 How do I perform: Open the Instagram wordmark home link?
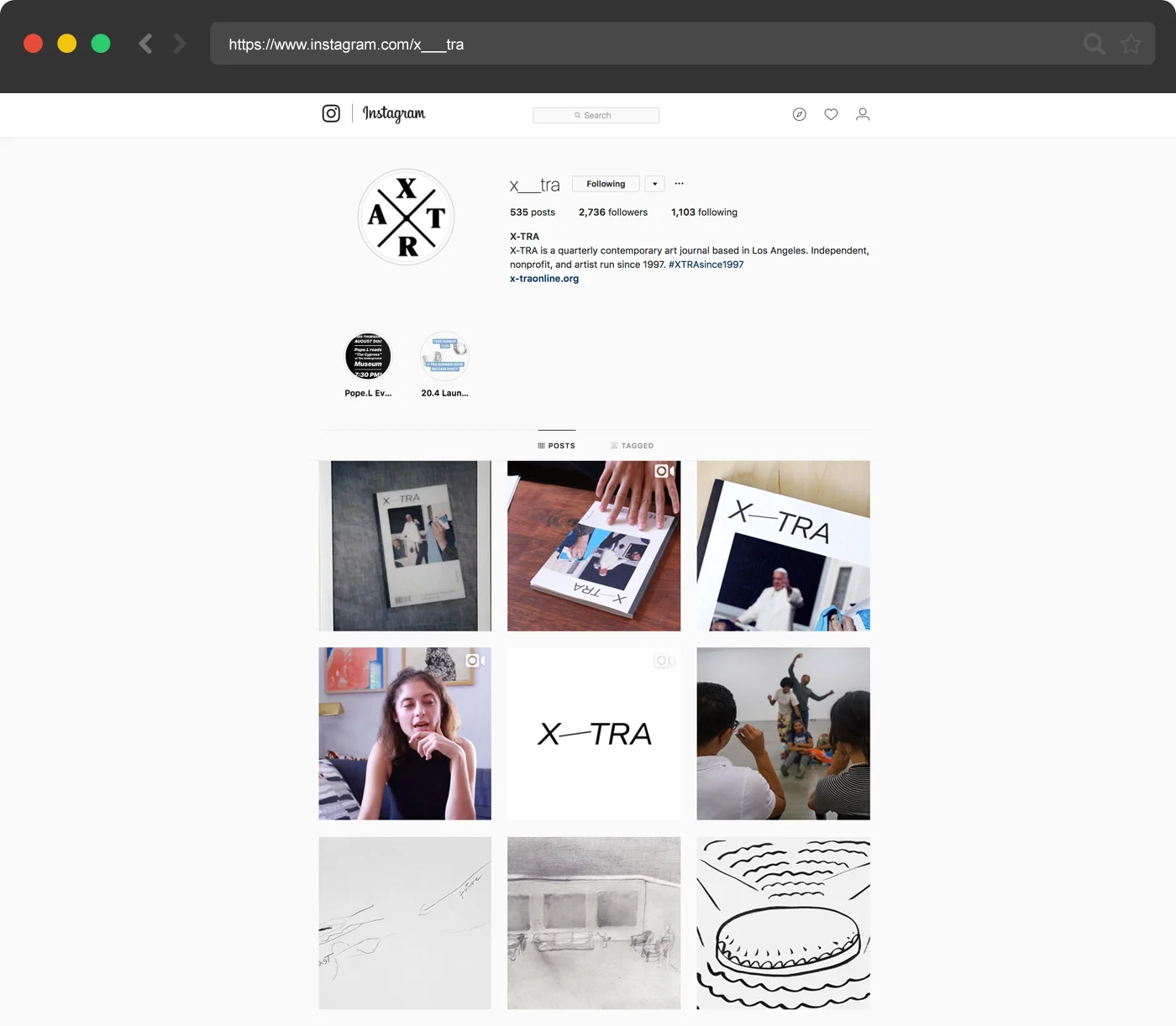[x=394, y=113]
